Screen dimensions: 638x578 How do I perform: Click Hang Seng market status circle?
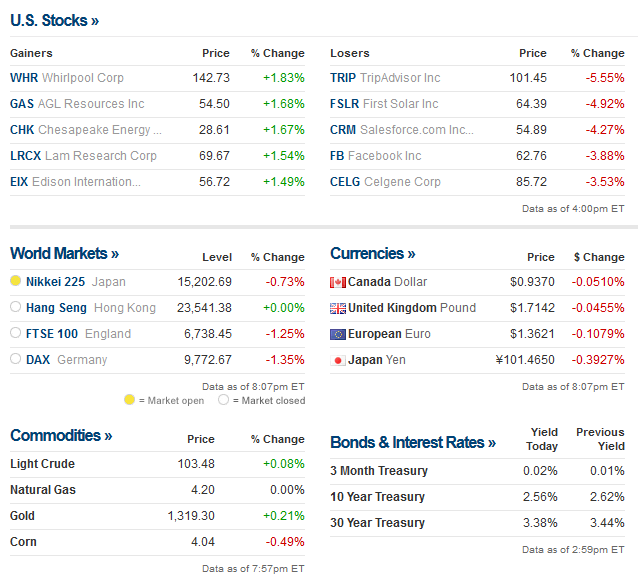tap(16, 308)
